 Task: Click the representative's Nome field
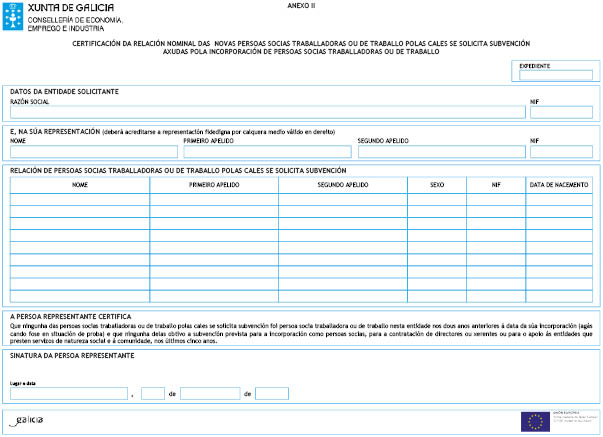tap(94, 152)
